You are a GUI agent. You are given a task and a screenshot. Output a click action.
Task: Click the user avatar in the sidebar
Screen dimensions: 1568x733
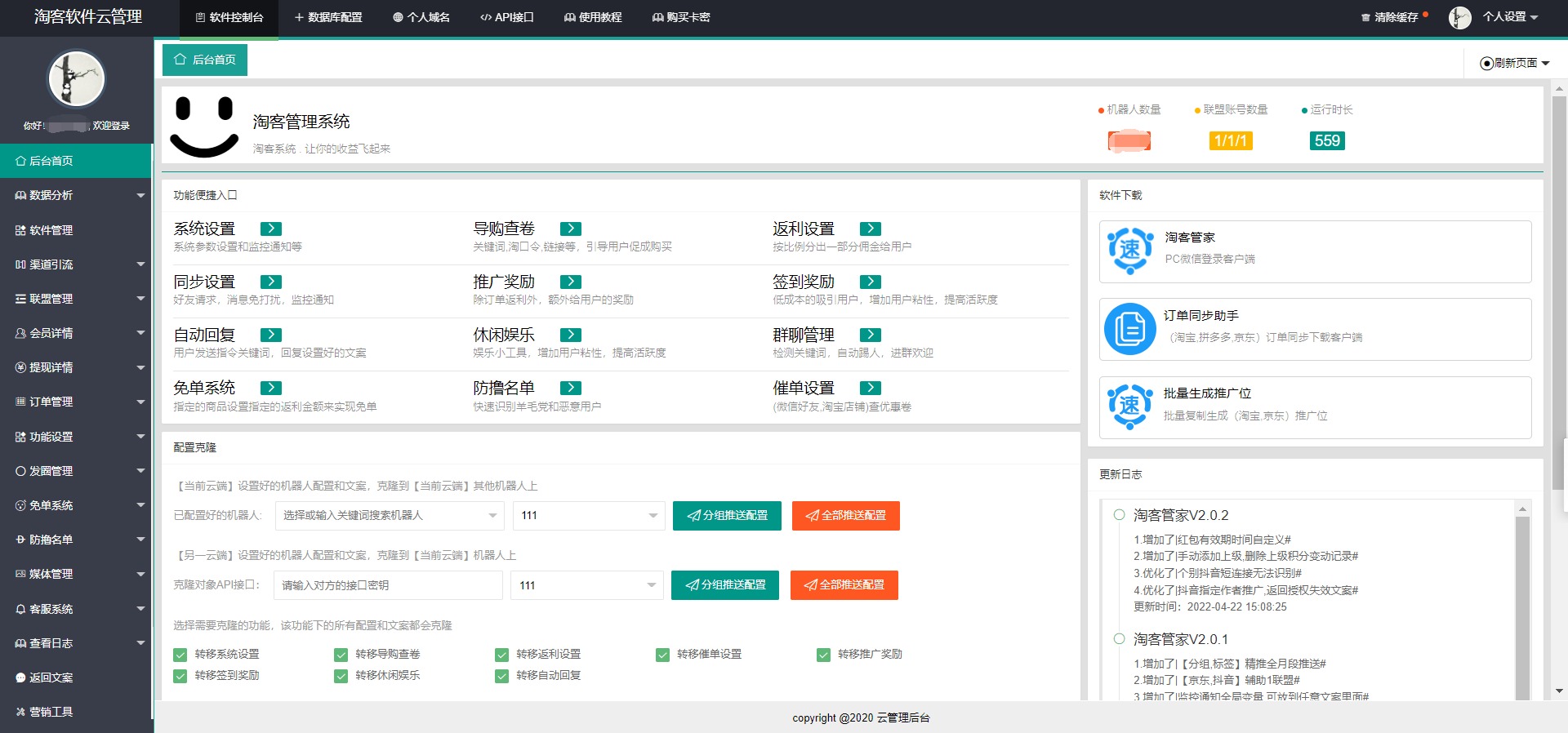tap(76, 79)
